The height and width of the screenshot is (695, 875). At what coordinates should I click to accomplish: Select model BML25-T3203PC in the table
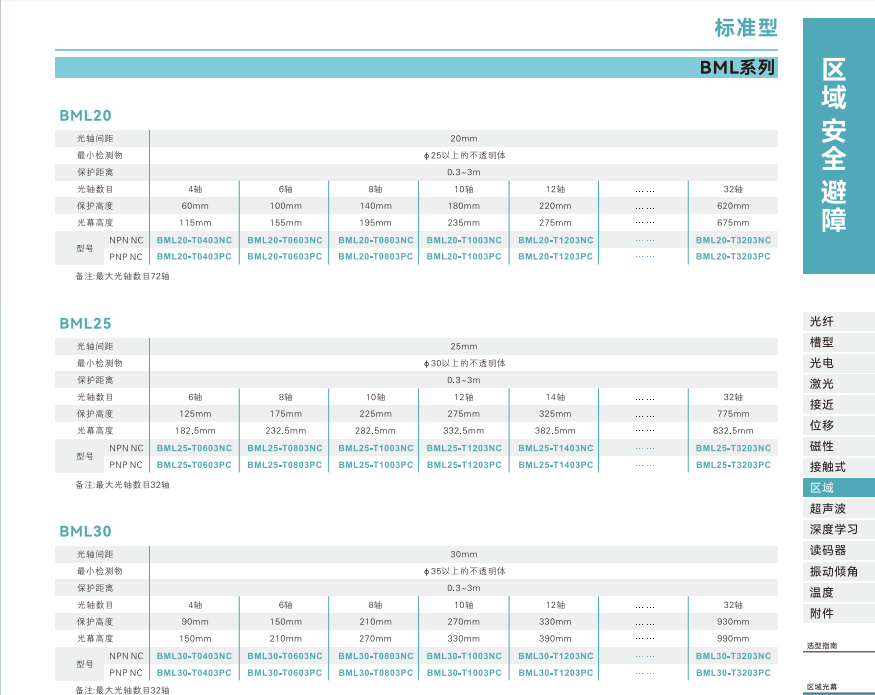733,465
